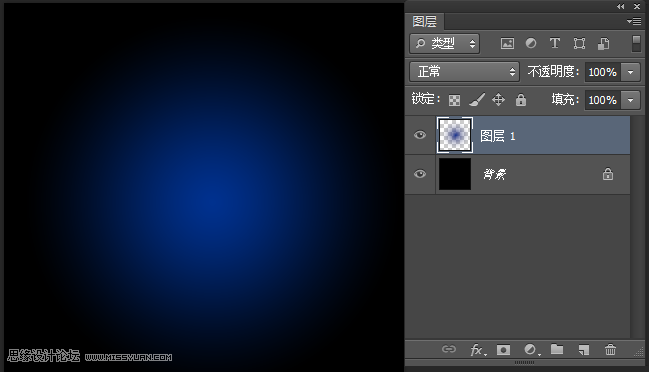This screenshot has width=649, height=372.
Task: Lock position move-arrows icon
Action: [498, 100]
